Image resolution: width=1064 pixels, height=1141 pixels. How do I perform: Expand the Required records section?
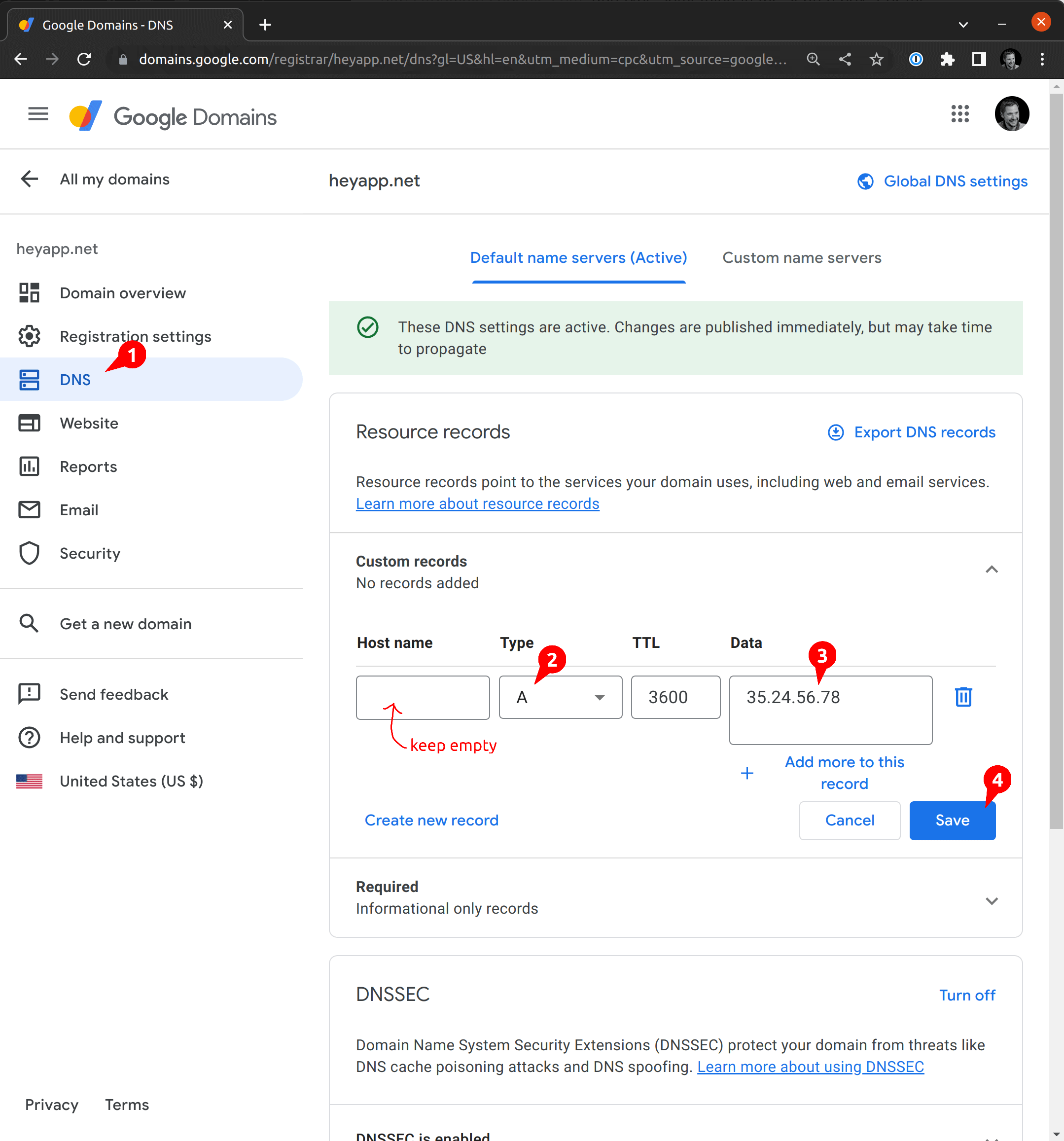tap(991, 900)
